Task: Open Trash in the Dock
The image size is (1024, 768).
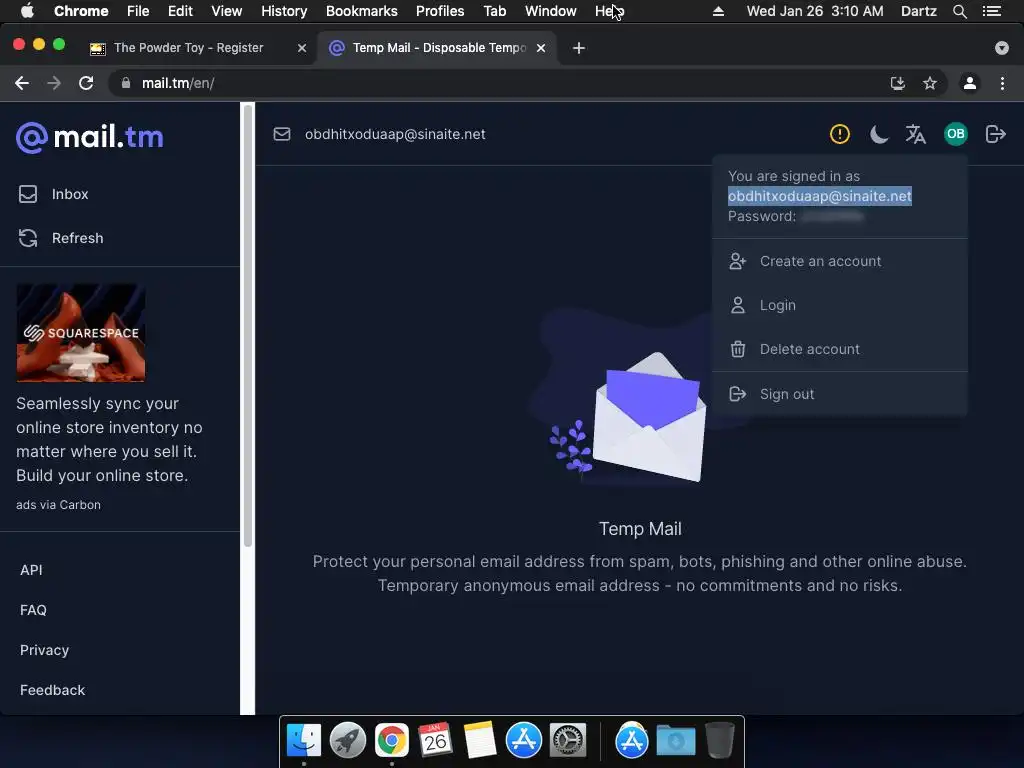Action: click(720, 741)
